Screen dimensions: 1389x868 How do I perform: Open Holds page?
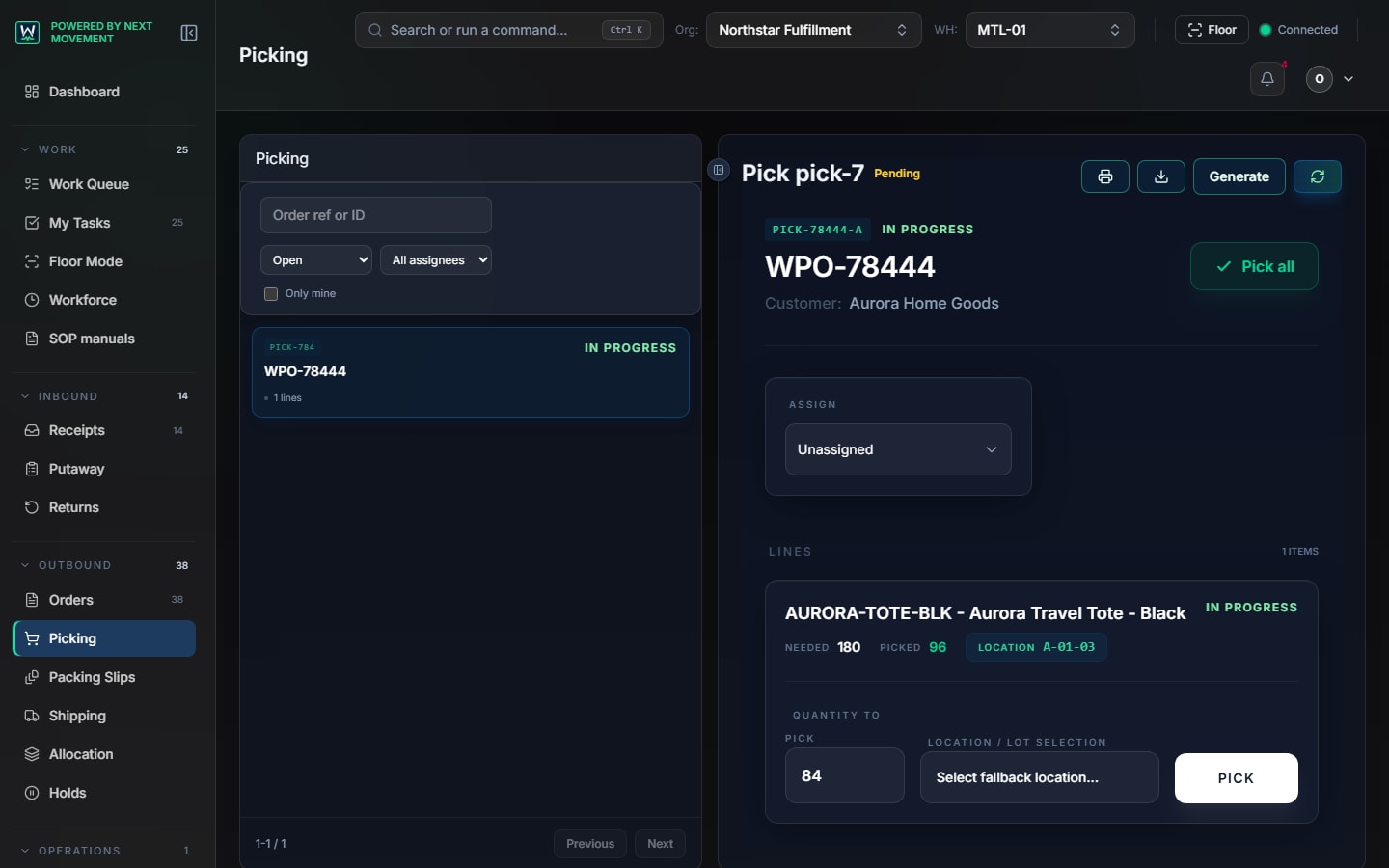point(104,793)
